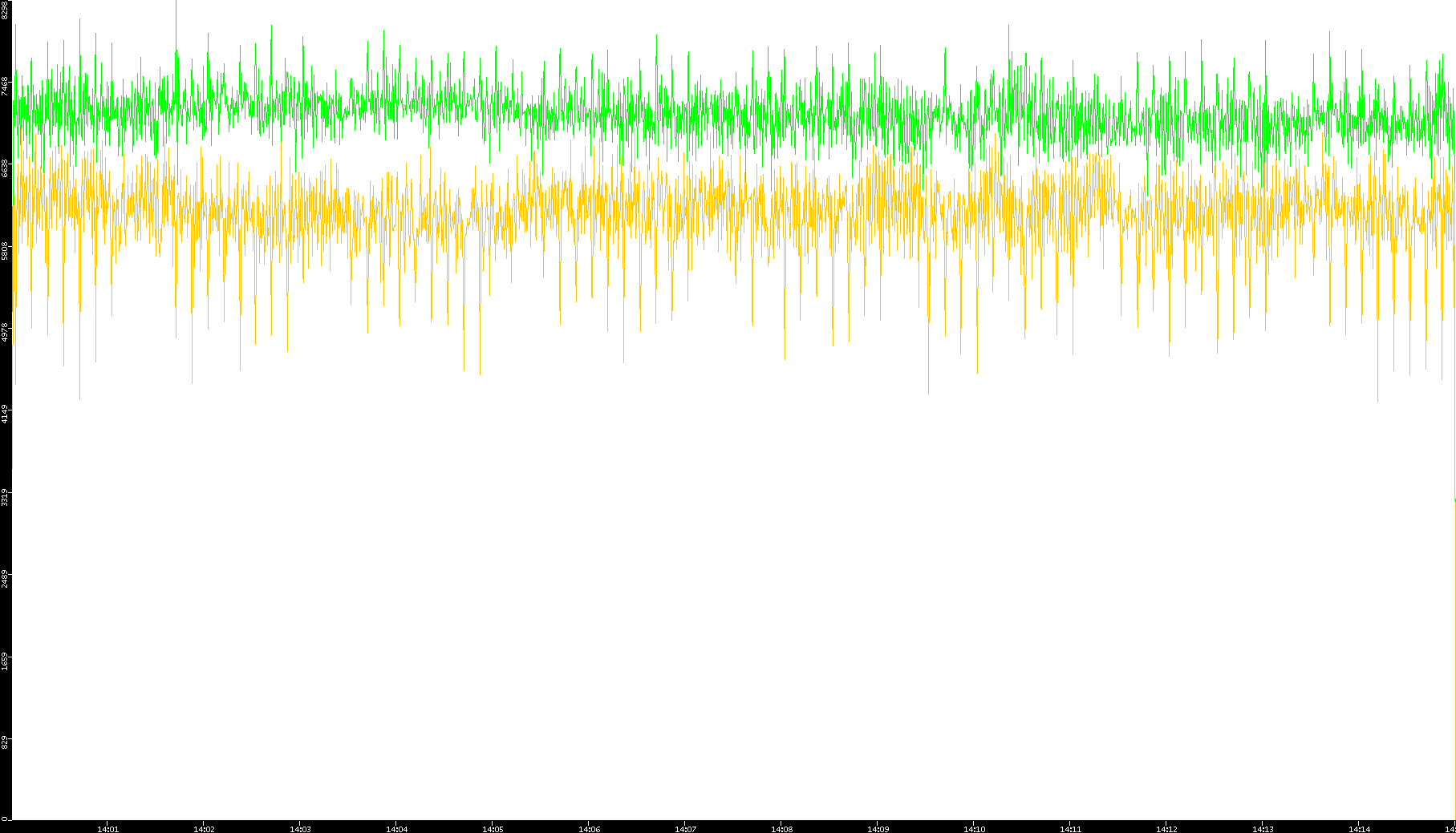
Task: Pick the 14:12 time label
Action: coord(1166,829)
